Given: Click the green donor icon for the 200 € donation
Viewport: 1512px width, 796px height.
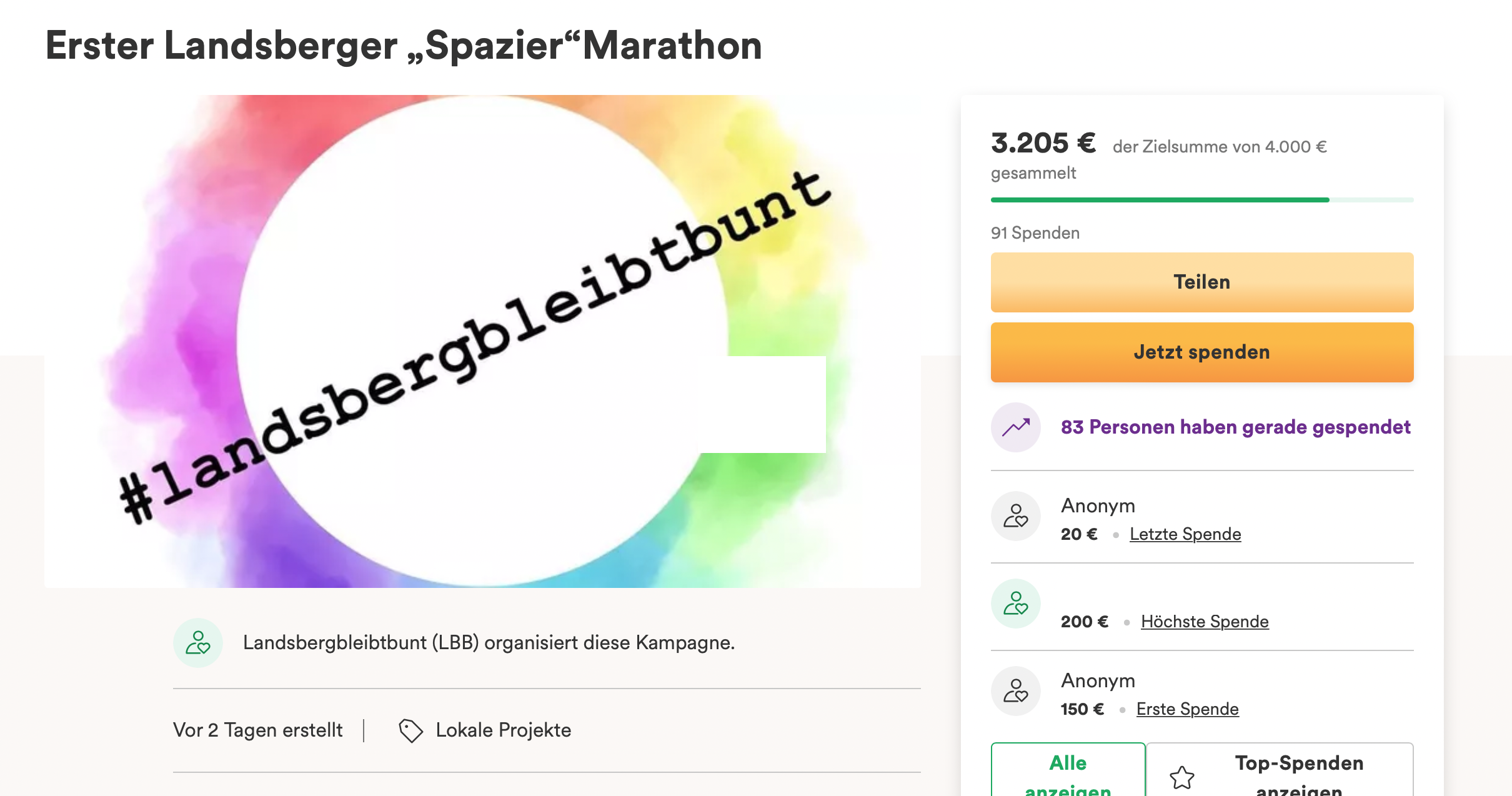Looking at the screenshot, I should [1016, 604].
